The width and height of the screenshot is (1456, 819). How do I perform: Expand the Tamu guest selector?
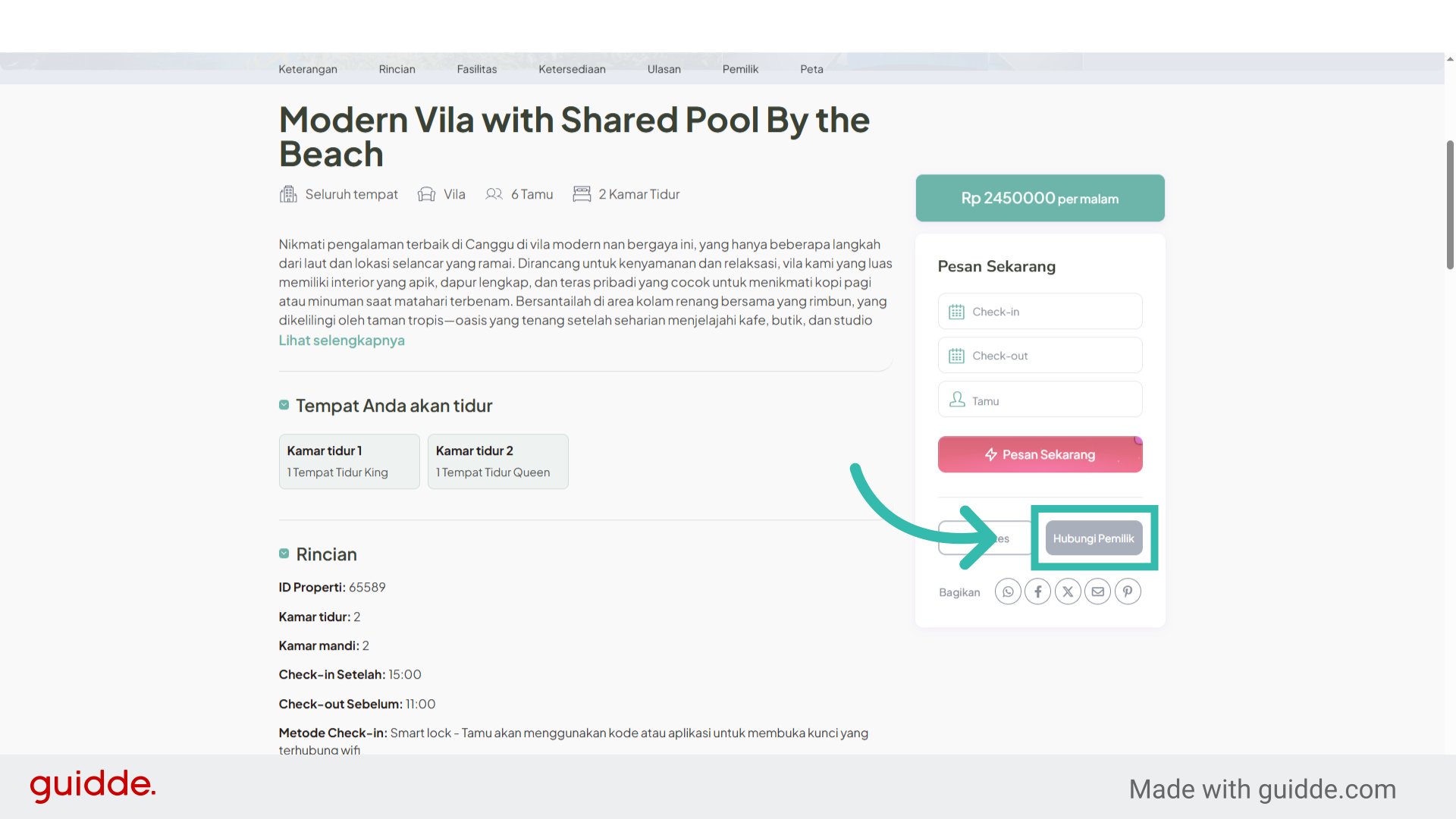(1040, 399)
